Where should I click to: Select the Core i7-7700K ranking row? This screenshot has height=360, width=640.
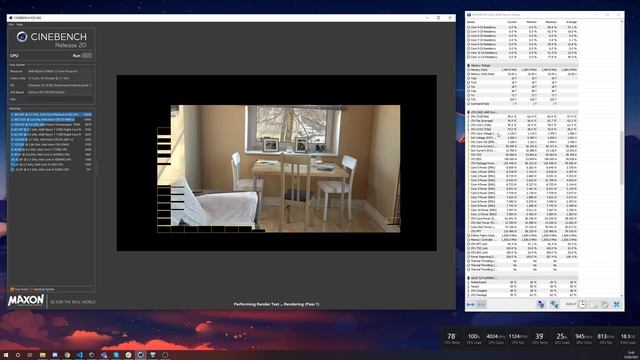pyautogui.click(x=51, y=149)
